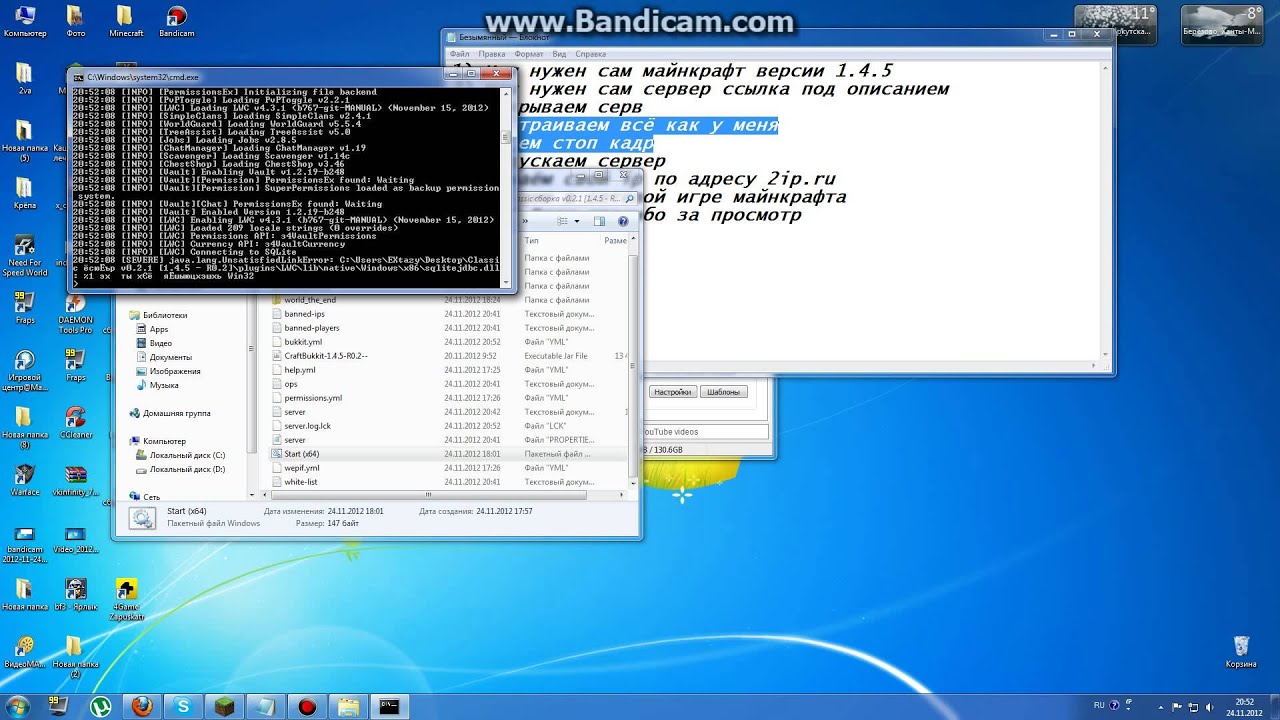Launch Need For Speed World shortcut
Image resolution: width=1280 pixels, height=720 pixels.
point(25,256)
